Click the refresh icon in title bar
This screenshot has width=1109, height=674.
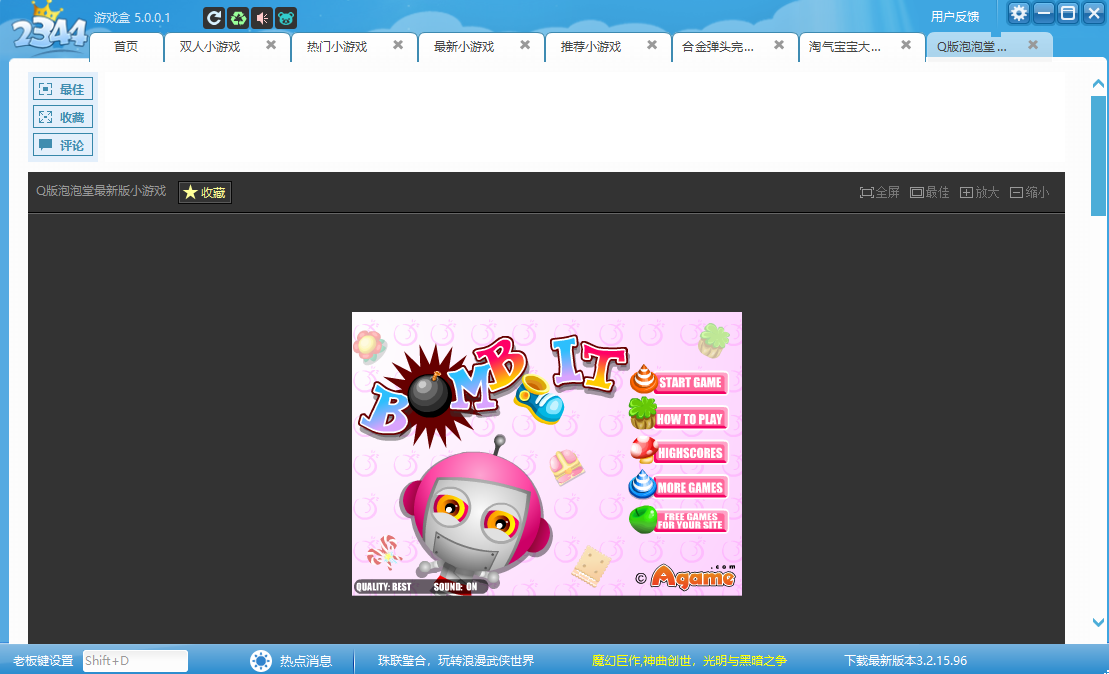[214, 18]
